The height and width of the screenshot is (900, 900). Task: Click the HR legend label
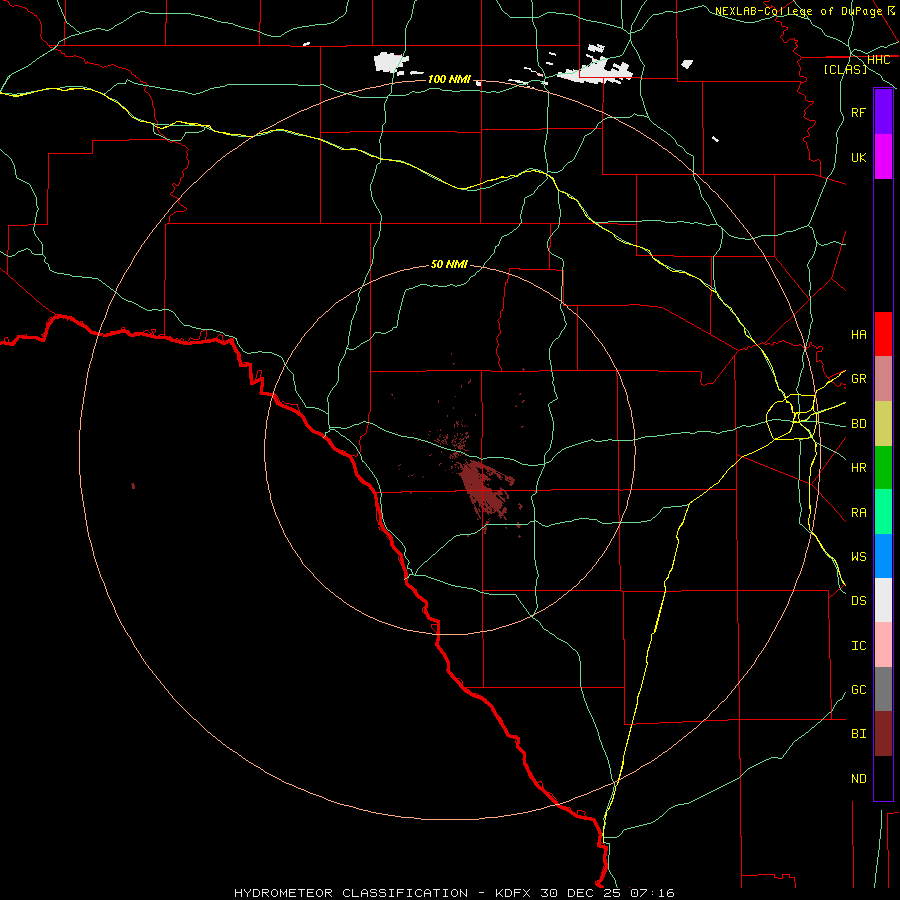(x=858, y=468)
